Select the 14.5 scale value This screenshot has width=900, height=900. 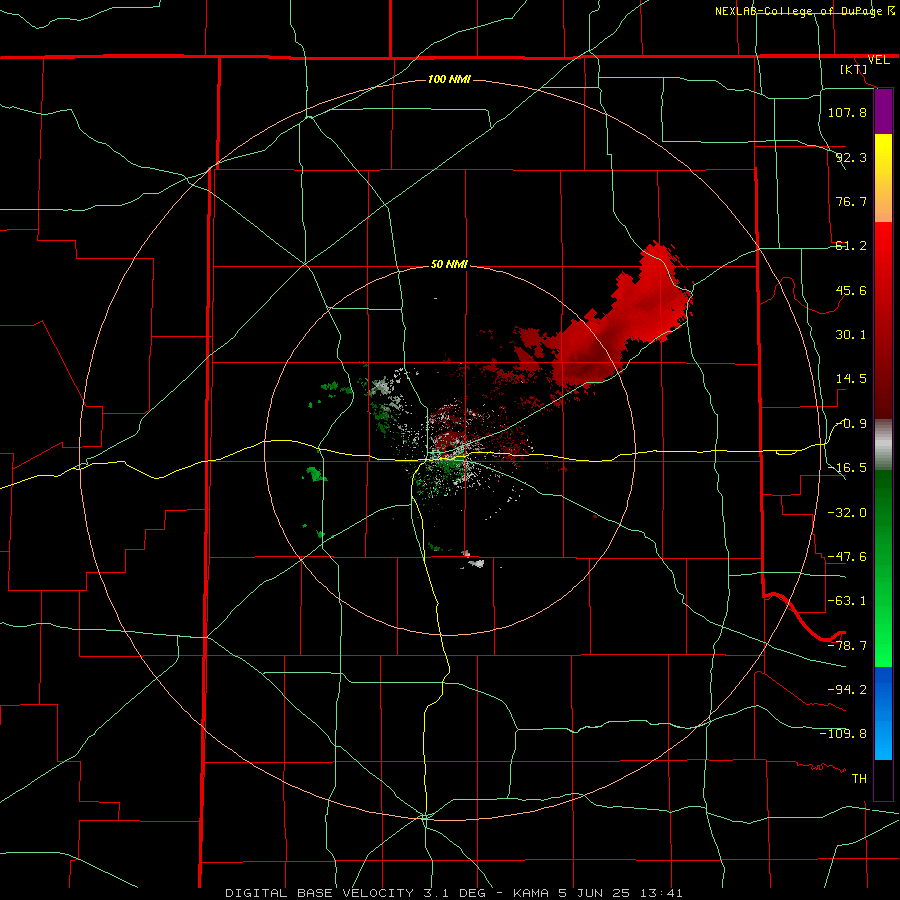pyautogui.click(x=851, y=379)
